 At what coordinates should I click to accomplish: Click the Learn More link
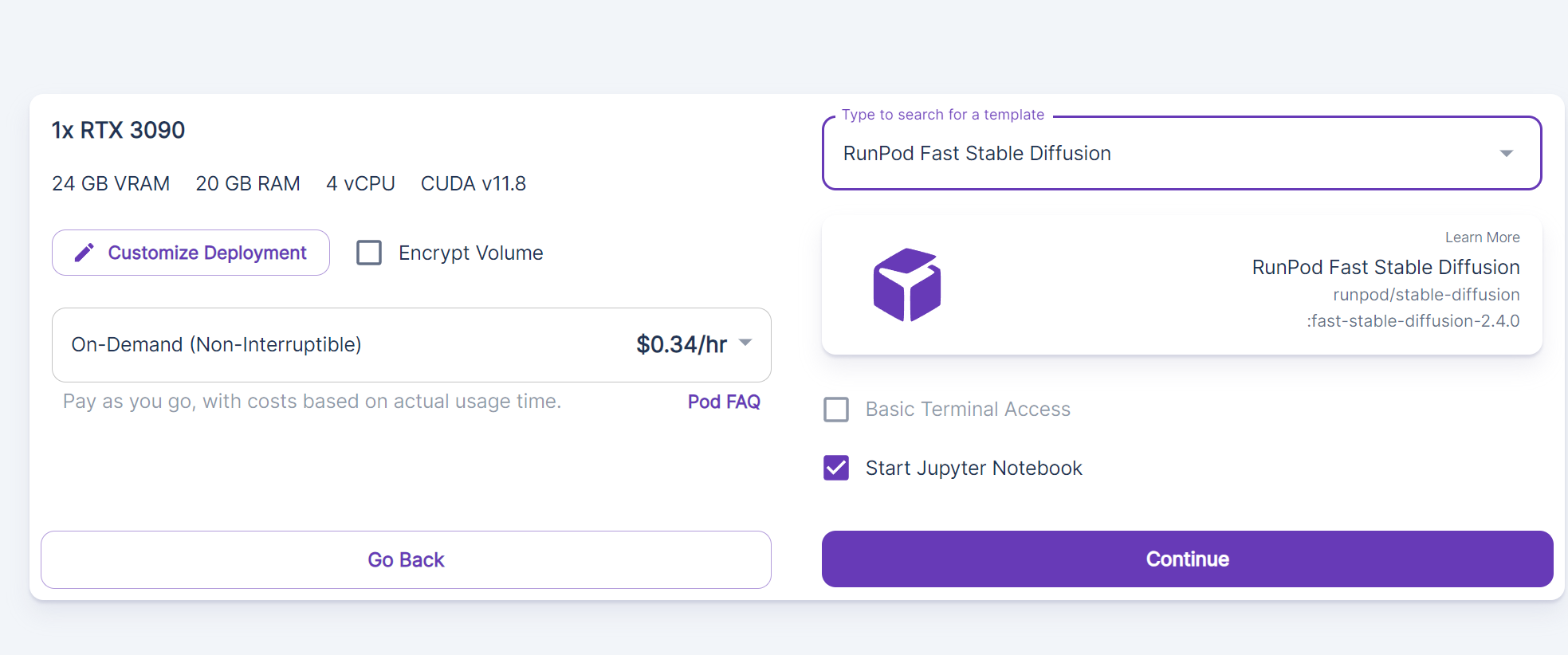pos(1481,237)
